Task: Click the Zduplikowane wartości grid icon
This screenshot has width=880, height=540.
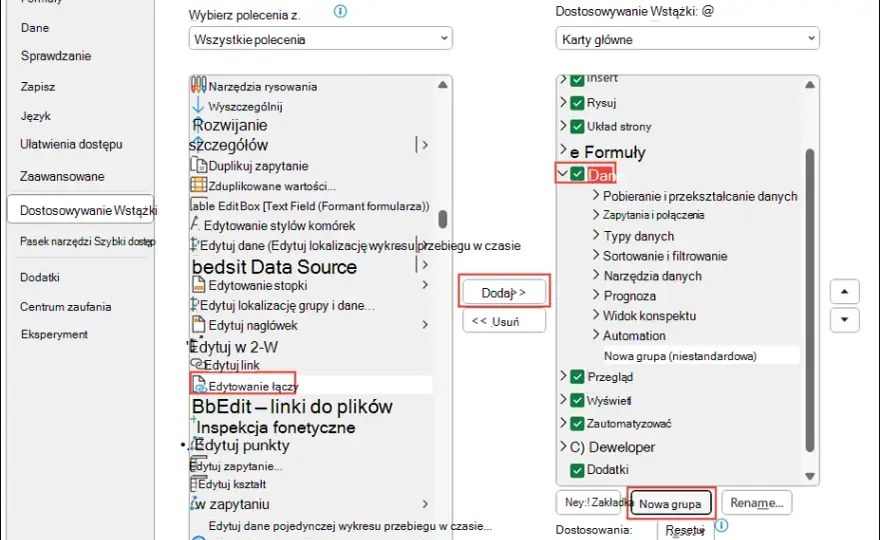Action: point(199,185)
